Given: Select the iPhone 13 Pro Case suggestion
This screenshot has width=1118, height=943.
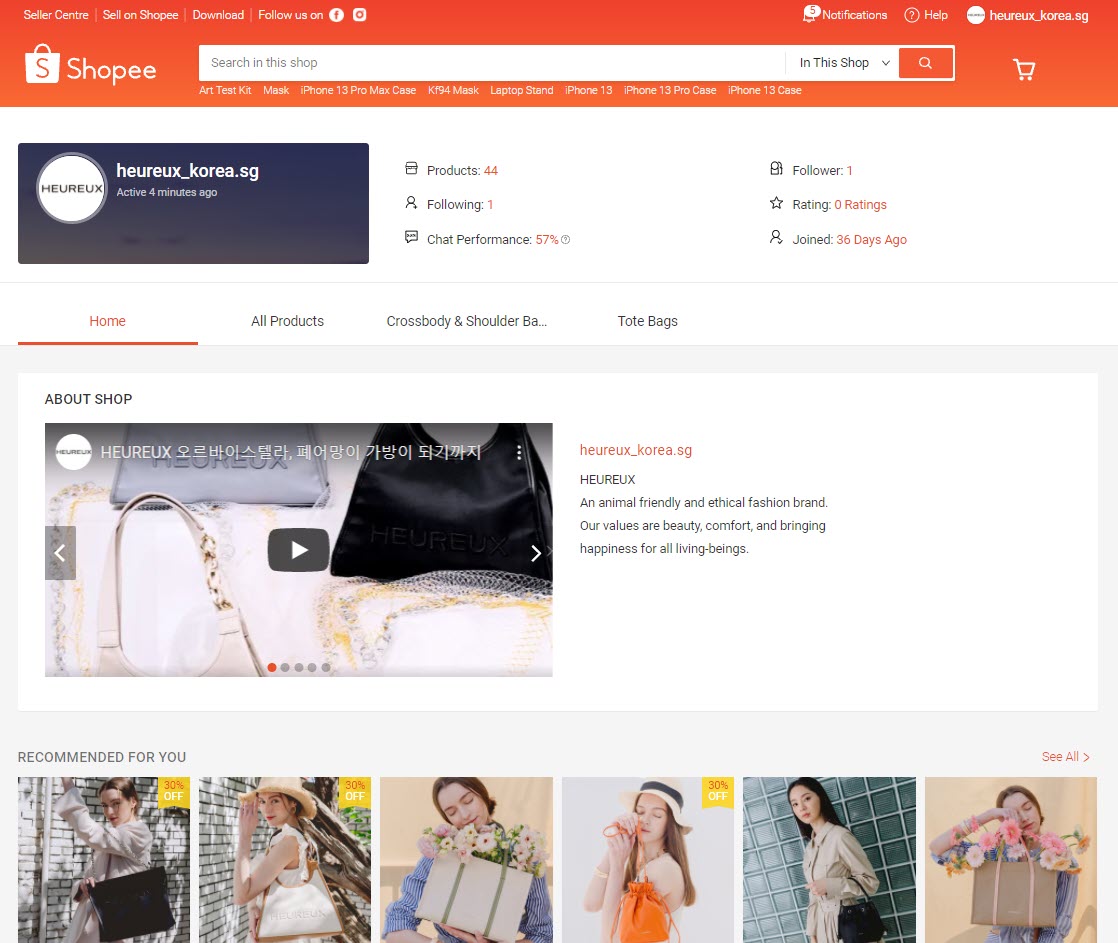Looking at the screenshot, I should point(670,91).
